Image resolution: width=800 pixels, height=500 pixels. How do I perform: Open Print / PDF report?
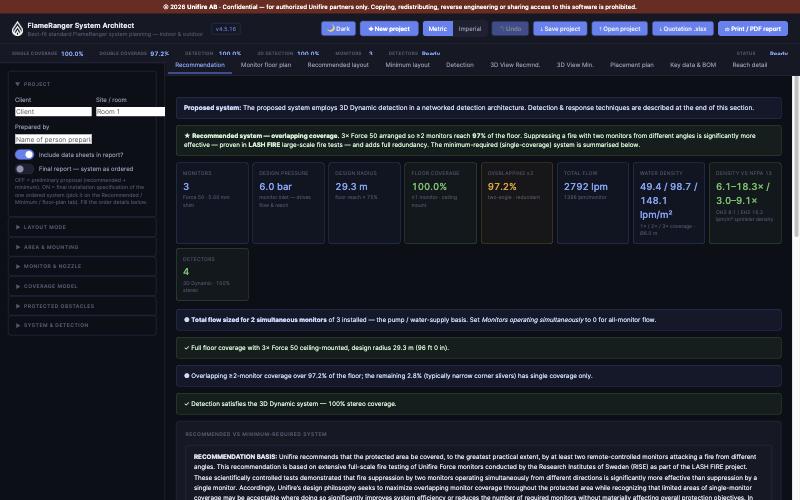tap(753, 29)
